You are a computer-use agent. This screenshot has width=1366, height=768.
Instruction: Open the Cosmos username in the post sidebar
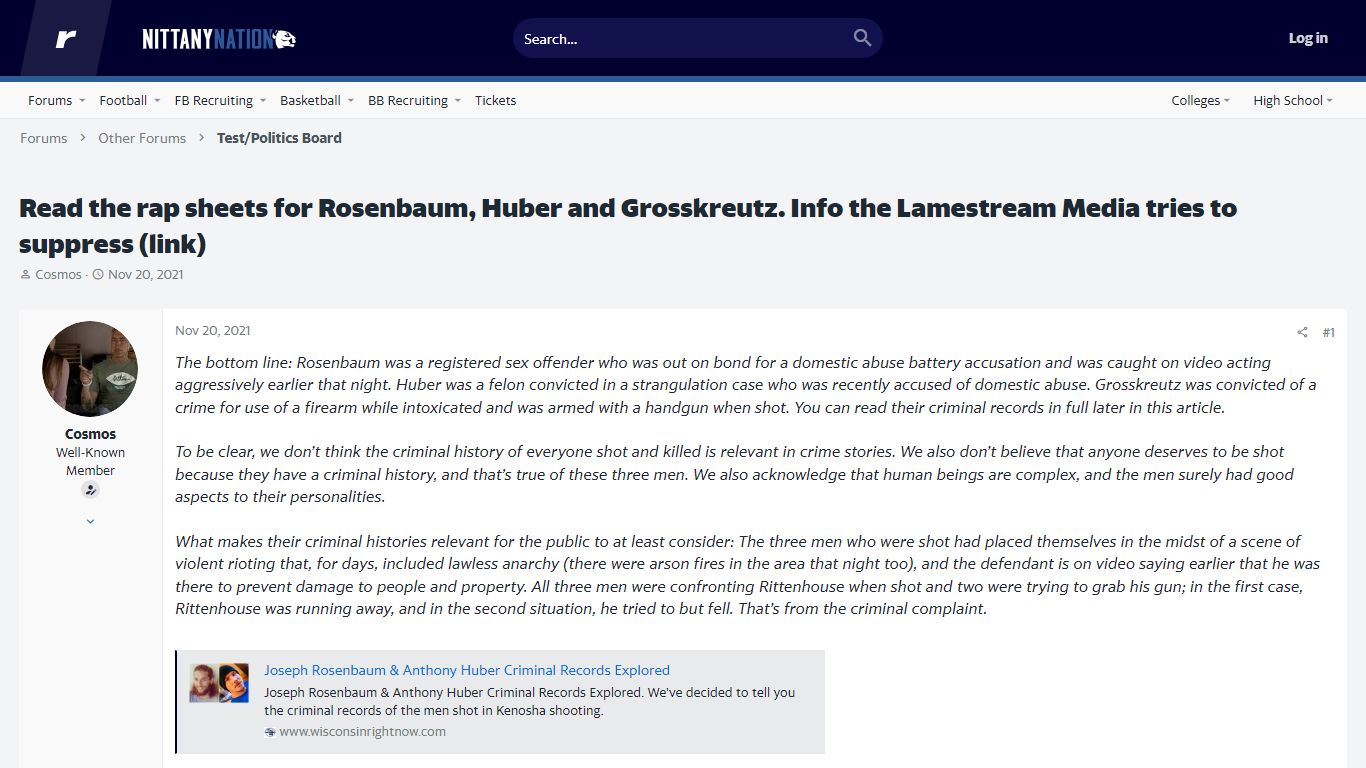[90, 434]
